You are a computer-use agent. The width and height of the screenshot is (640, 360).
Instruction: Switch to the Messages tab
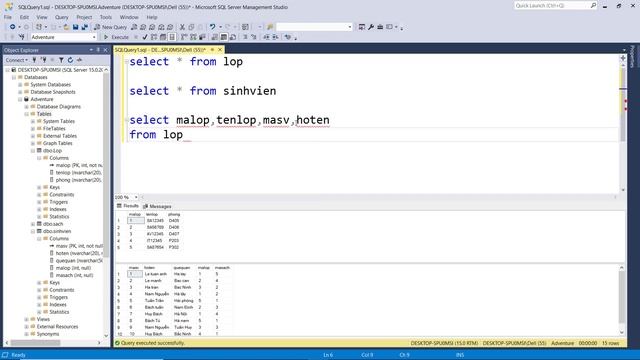click(157, 206)
